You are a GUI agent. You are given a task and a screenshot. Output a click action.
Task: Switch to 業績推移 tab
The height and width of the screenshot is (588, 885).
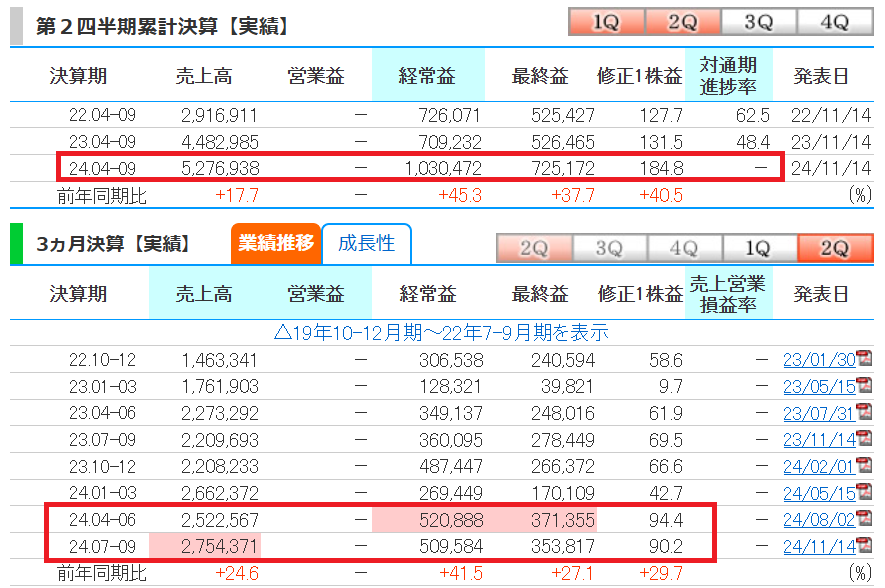[x=276, y=243]
